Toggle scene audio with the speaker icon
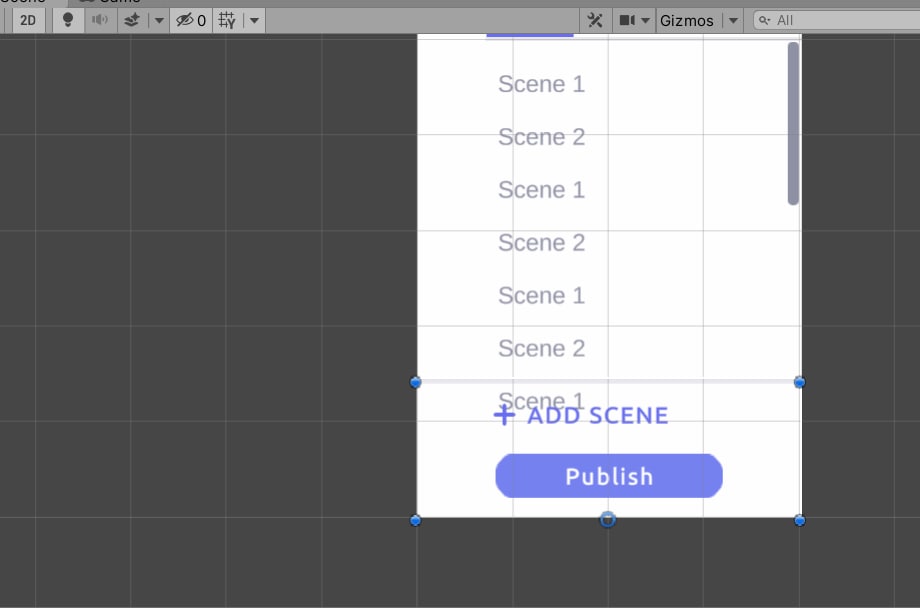The image size is (920, 608). click(100, 21)
